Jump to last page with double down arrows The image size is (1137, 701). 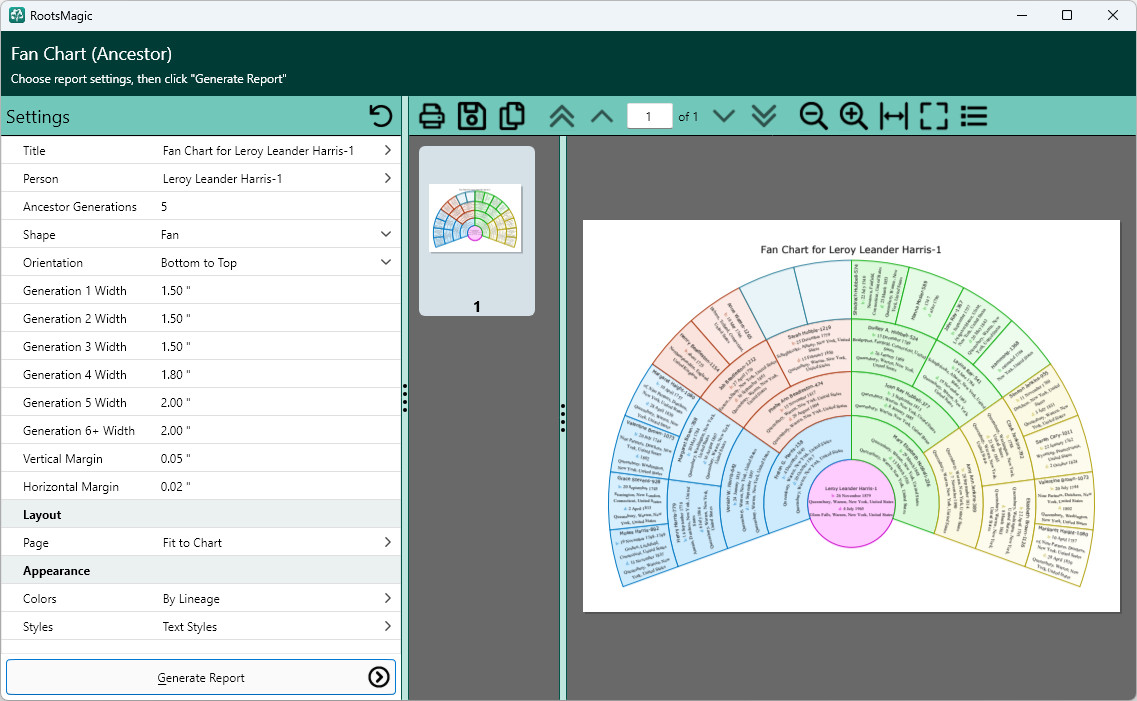[x=764, y=116]
